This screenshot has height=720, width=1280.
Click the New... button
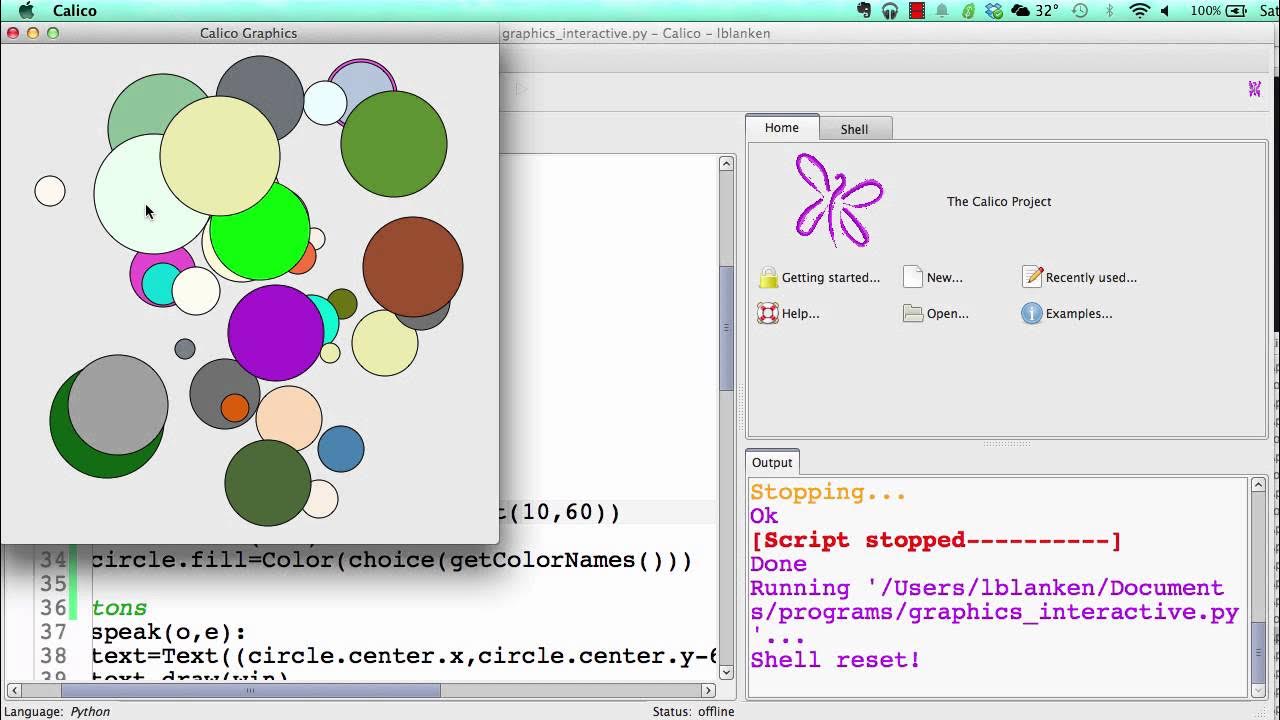[933, 277]
